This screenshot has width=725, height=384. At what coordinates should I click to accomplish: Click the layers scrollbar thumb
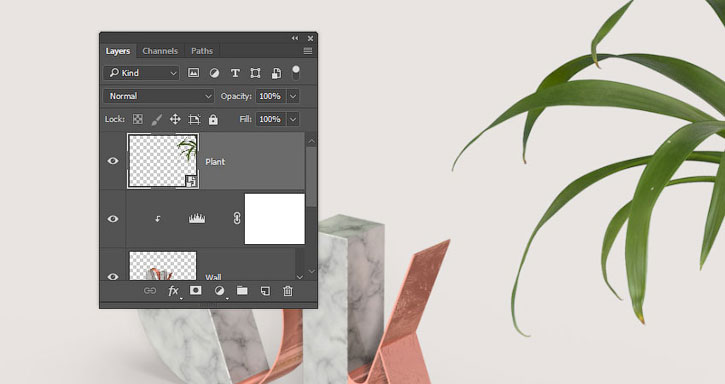[312, 176]
